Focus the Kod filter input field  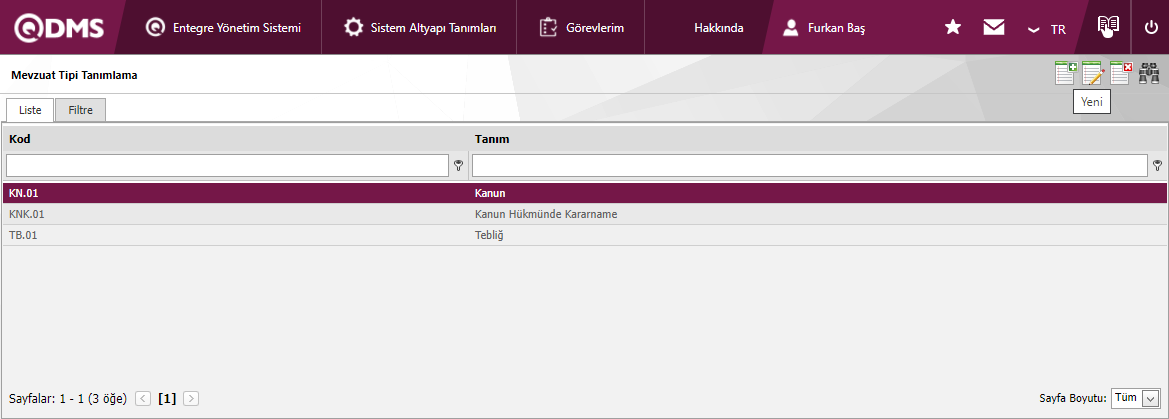227,166
